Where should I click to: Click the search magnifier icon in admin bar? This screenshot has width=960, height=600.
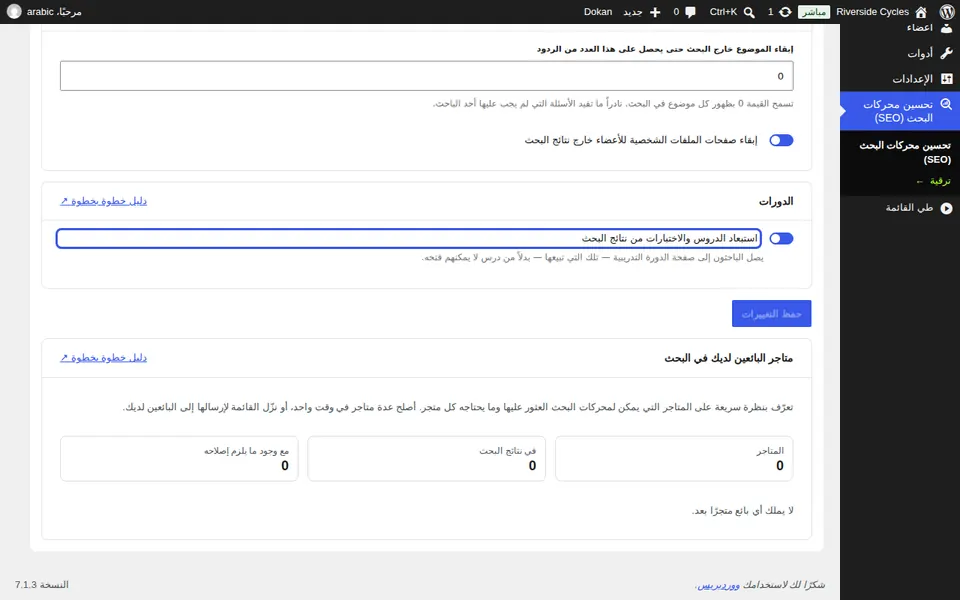[x=749, y=12]
